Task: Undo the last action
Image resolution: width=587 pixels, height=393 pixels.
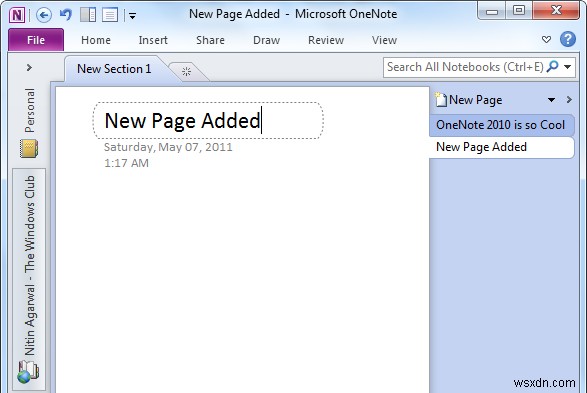Action: 66,15
